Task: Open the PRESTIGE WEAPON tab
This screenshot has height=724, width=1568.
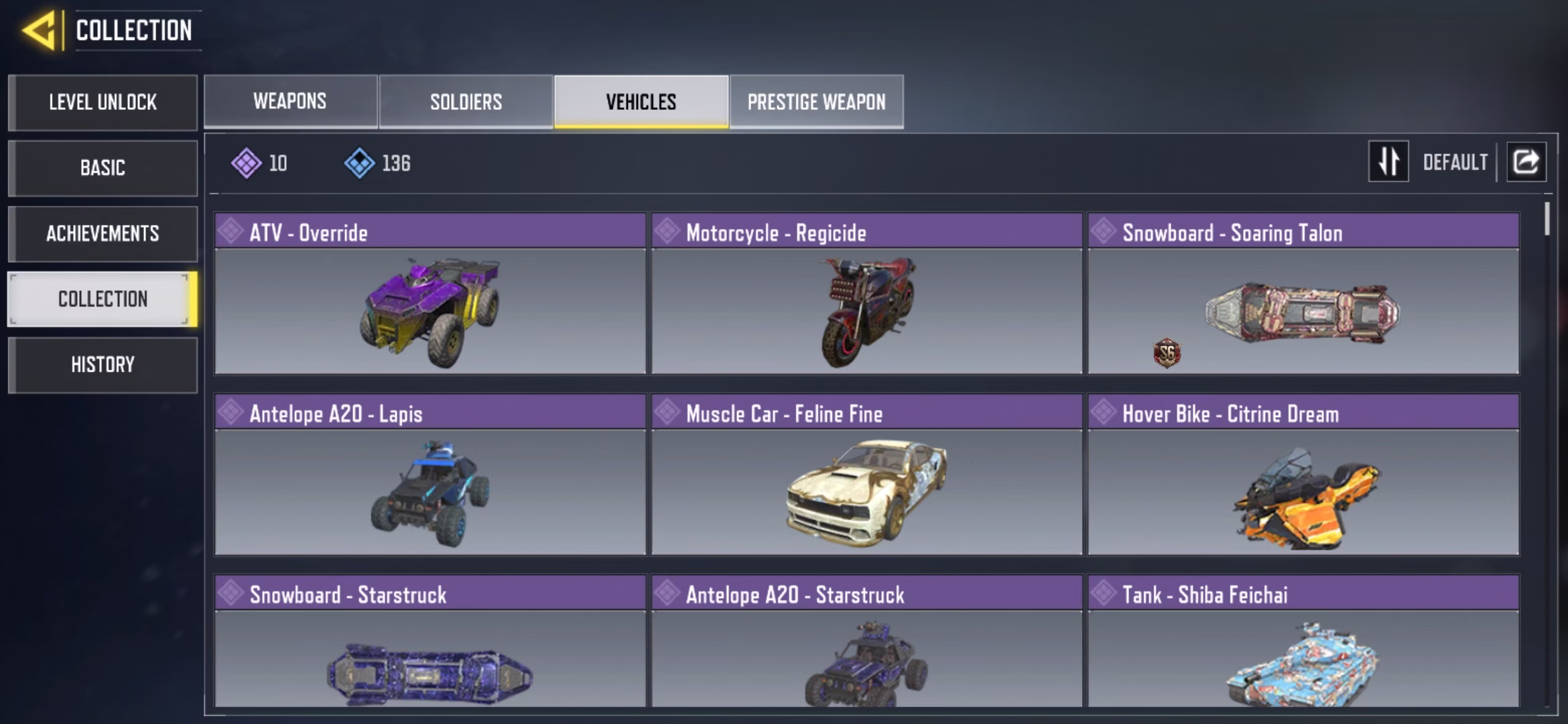Action: click(x=816, y=101)
